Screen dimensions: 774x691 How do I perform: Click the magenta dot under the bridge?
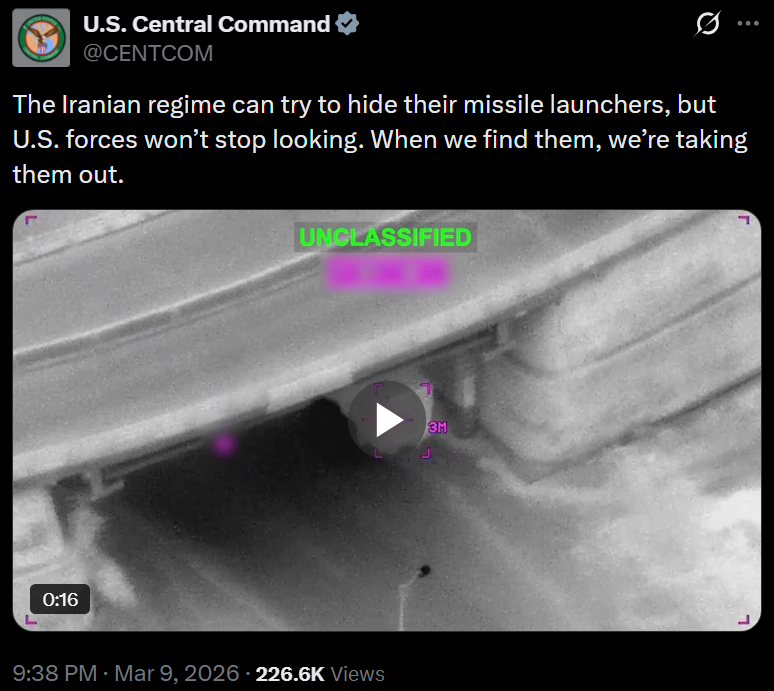(224, 444)
